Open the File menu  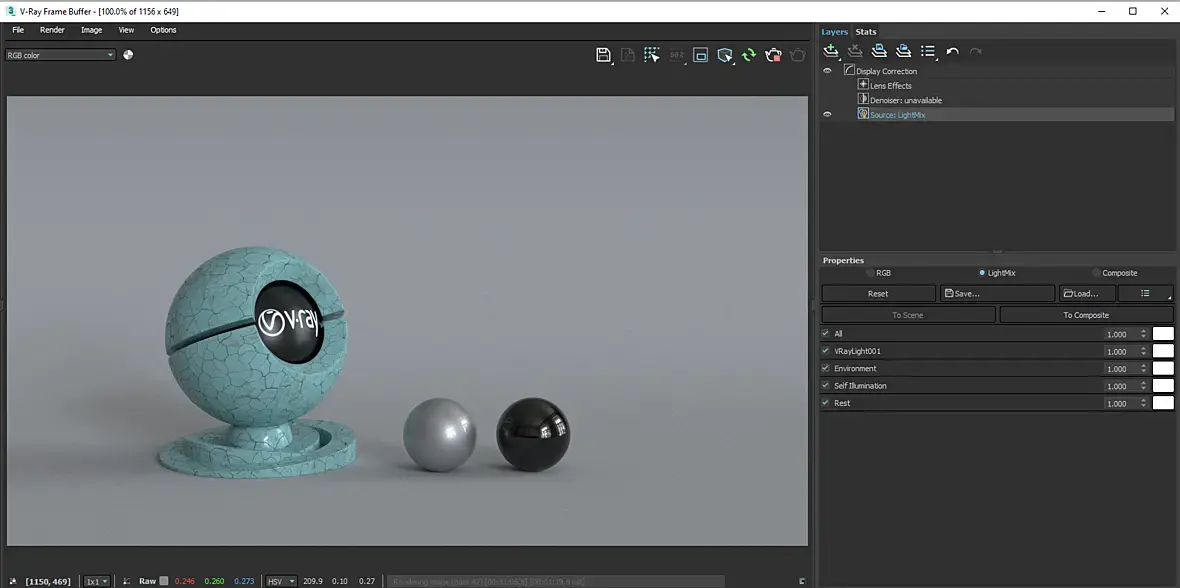pos(18,30)
